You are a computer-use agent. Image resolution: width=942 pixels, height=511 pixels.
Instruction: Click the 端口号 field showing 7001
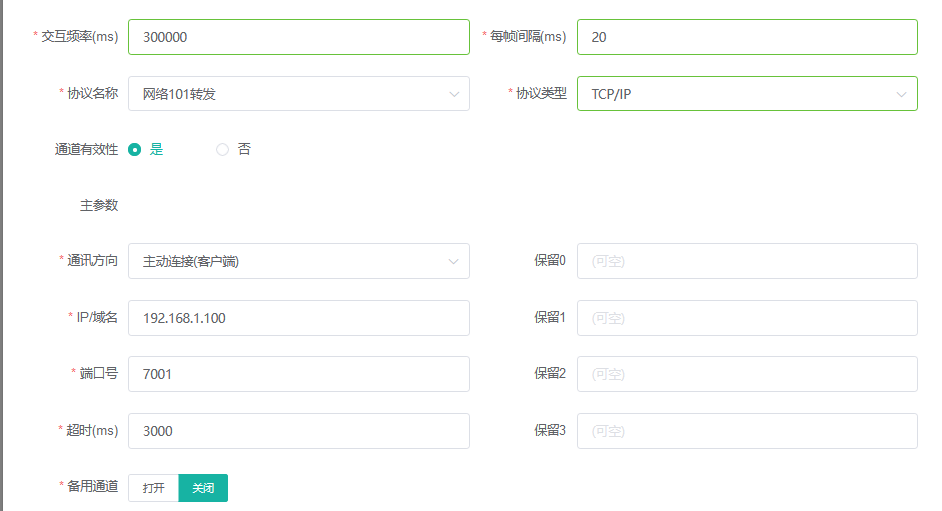tap(299, 374)
